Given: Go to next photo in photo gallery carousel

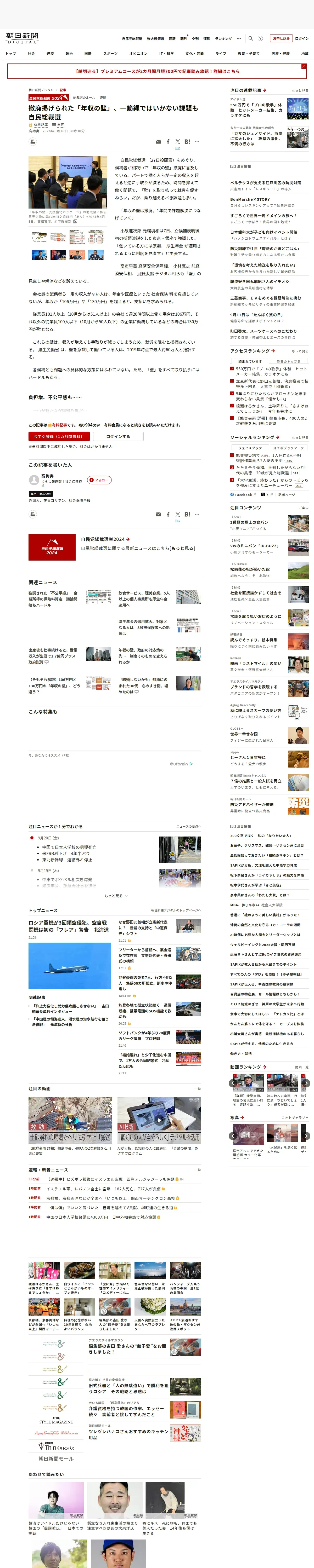Looking at the screenshot, I should click(306, 1136).
